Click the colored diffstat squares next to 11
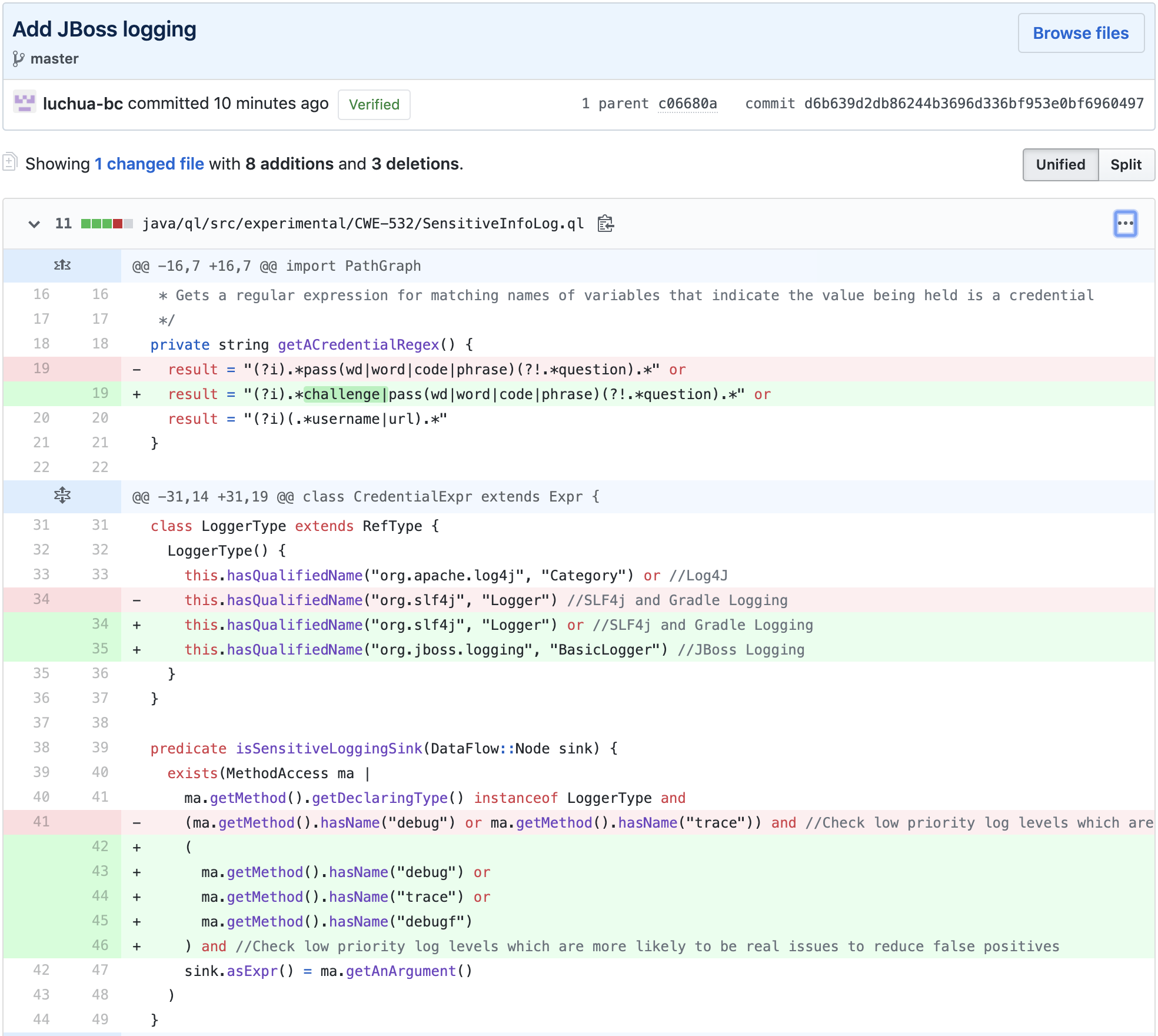 [x=106, y=224]
